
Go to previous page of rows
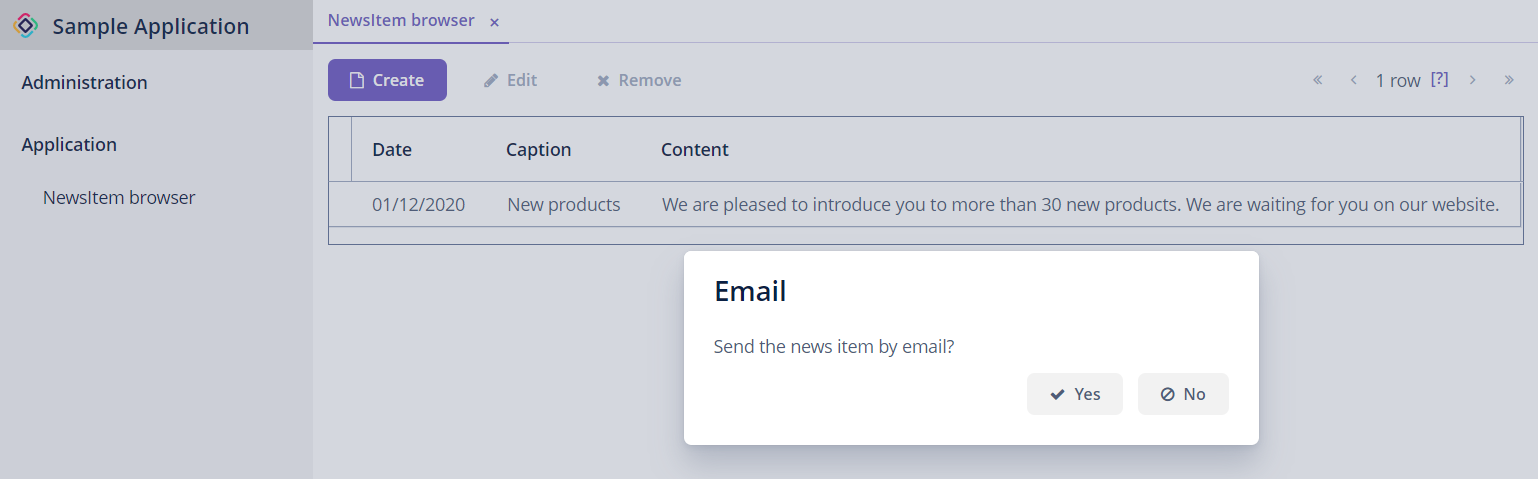[x=1353, y=80]
